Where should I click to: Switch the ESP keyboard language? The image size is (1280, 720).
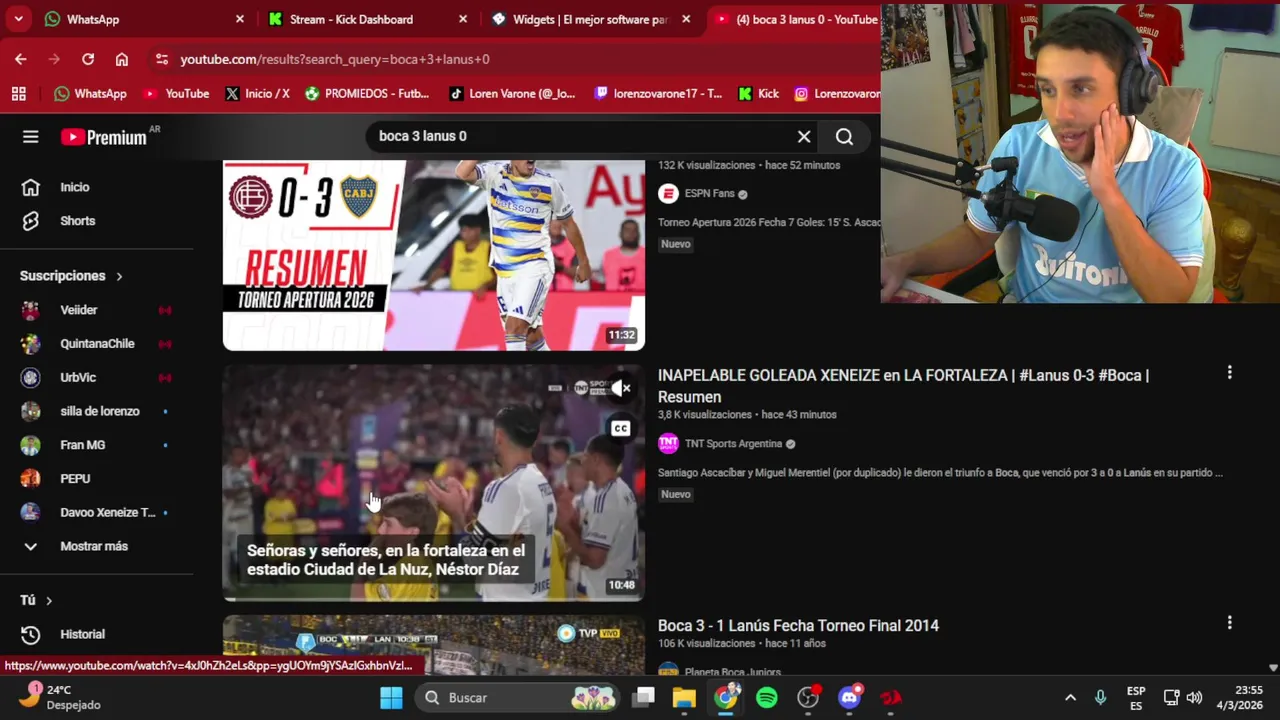(x=1136, y=698)
